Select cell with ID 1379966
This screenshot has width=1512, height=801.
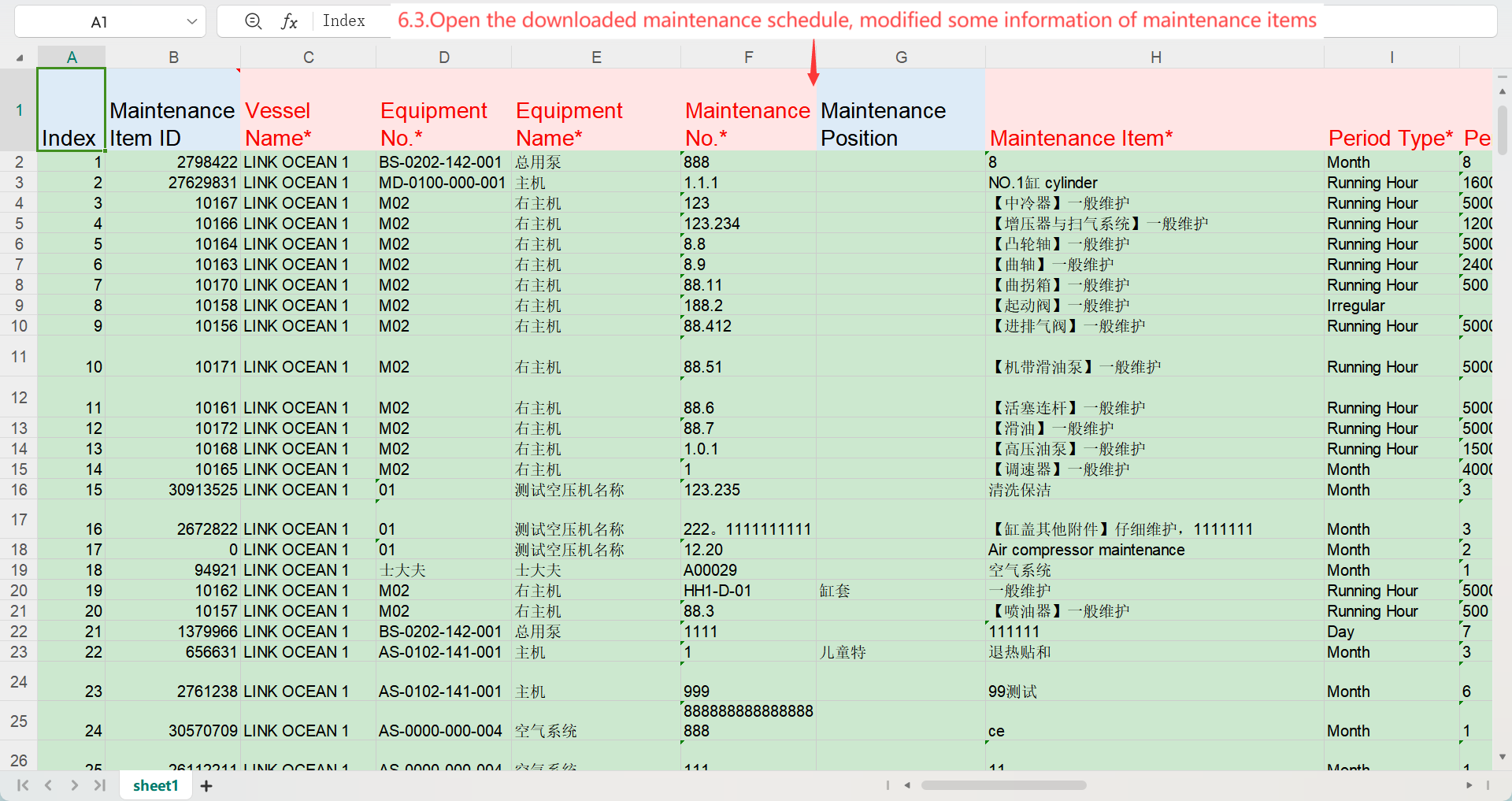(x=173, y=631)
